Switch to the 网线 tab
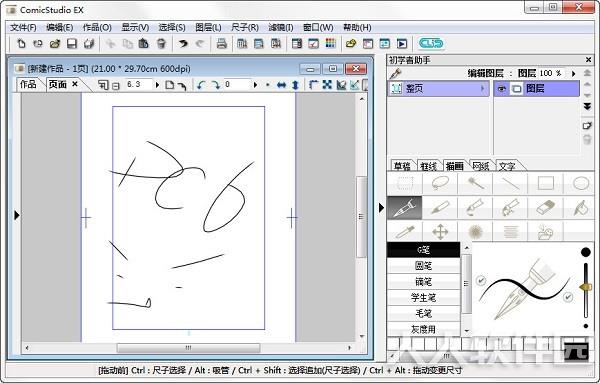 pyautogui.click(x=481, y=166)
